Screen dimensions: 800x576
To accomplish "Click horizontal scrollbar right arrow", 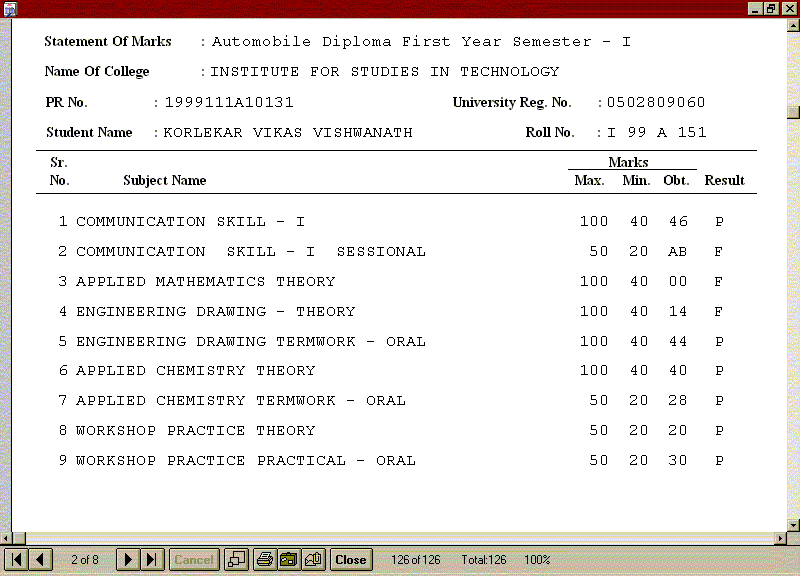I will click(x=781, y=538).
